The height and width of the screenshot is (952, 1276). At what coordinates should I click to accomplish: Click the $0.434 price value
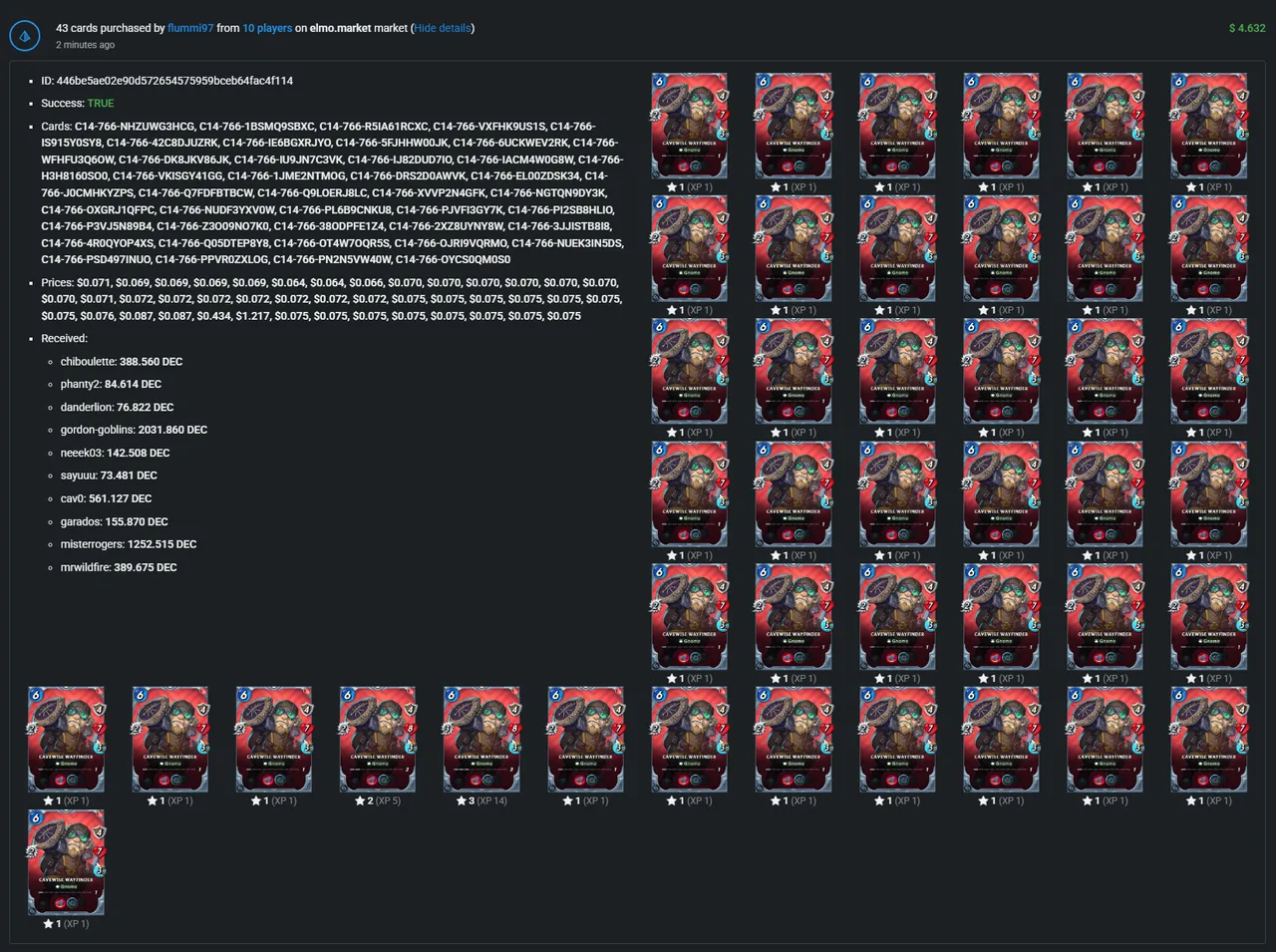pos(213,316)
